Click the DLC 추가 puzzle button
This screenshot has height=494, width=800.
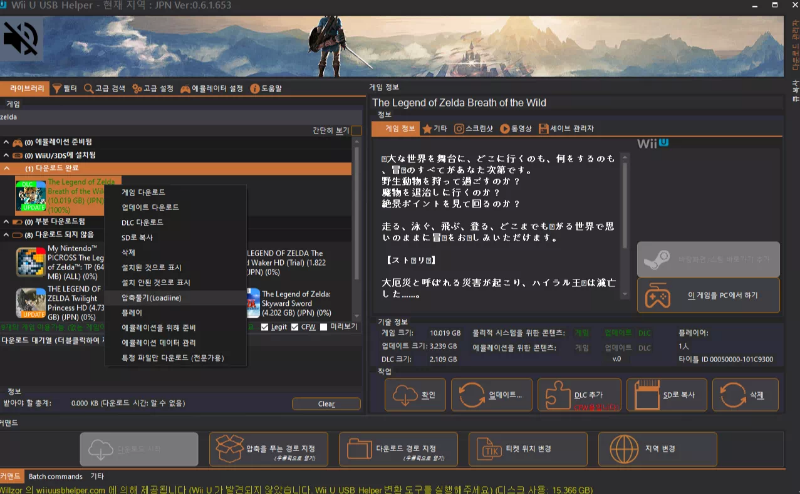coord(580,395)
